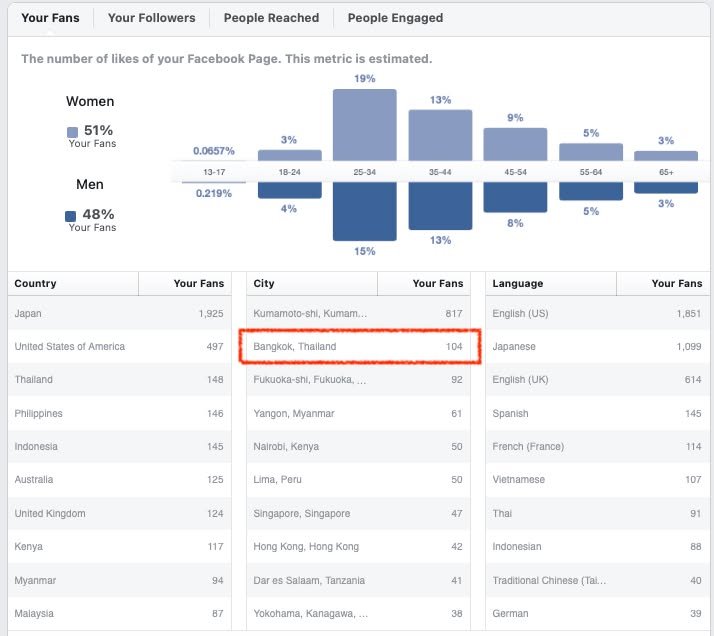
Task: Open the Your Followers tab
Action: pos(151,18)
